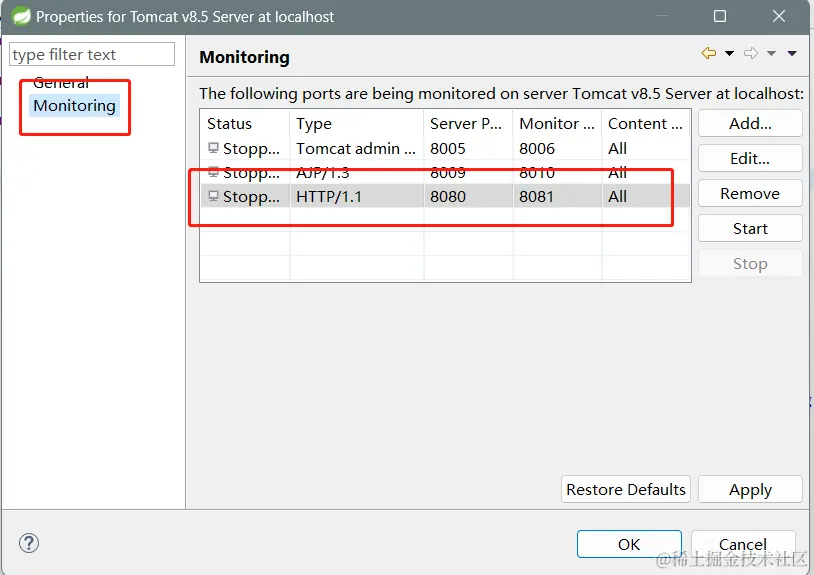Screen dimensions: 814x575
Task: Start monitoring with the Start button
Action: click(x=750, y=228)
